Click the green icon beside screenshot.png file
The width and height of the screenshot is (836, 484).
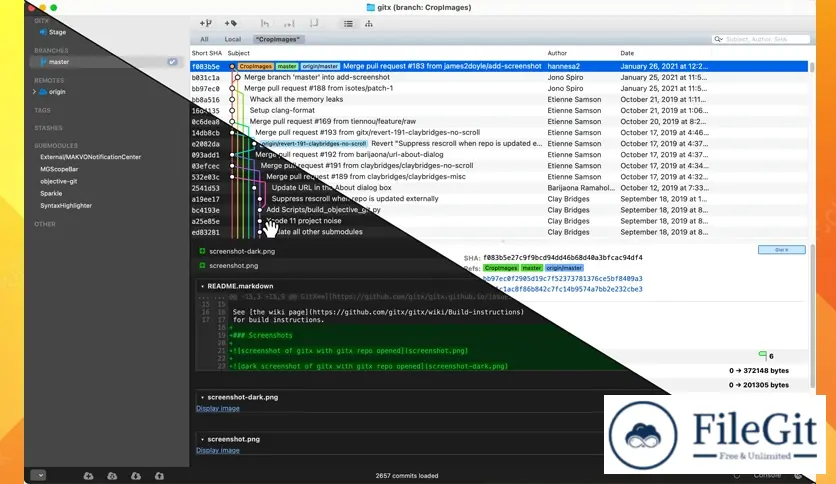[x=202, y=265]
